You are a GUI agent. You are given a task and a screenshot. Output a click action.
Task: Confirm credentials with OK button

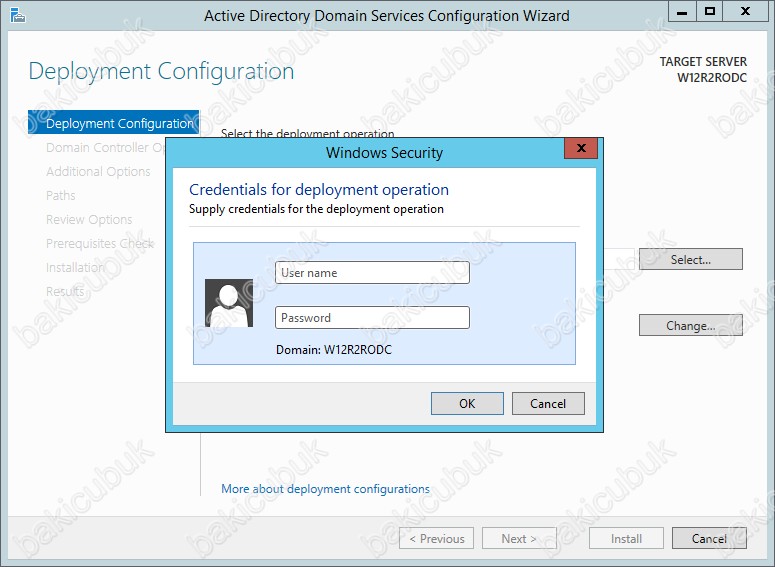[x=467, y=403]
